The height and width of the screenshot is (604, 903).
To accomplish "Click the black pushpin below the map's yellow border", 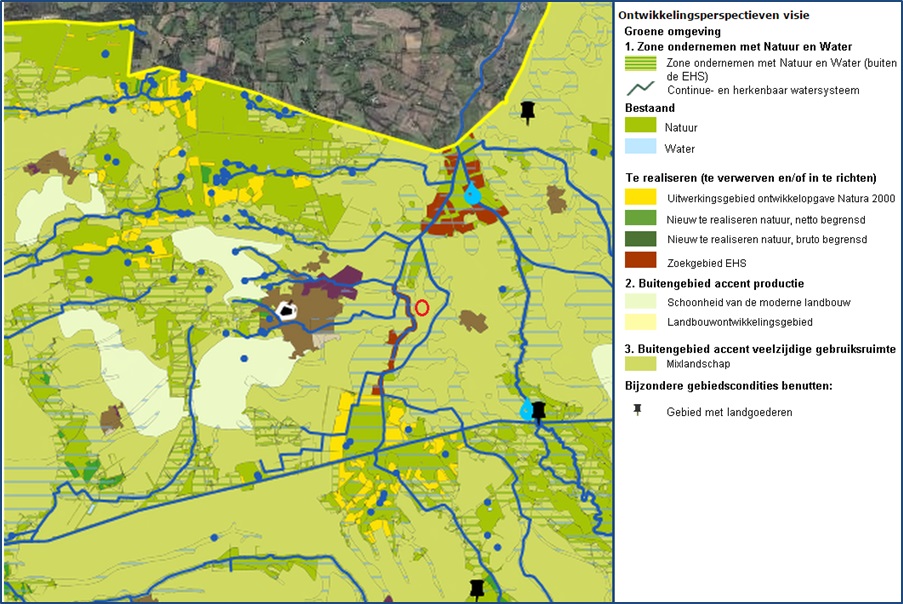I will coord(528,112).
